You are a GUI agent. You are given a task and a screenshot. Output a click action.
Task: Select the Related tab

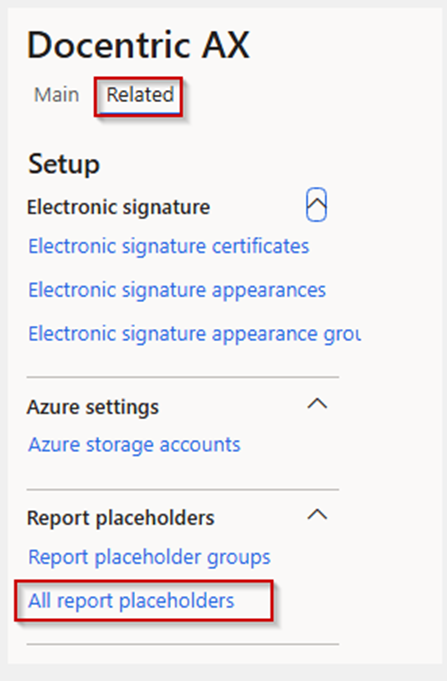click(x=140, y=94)
